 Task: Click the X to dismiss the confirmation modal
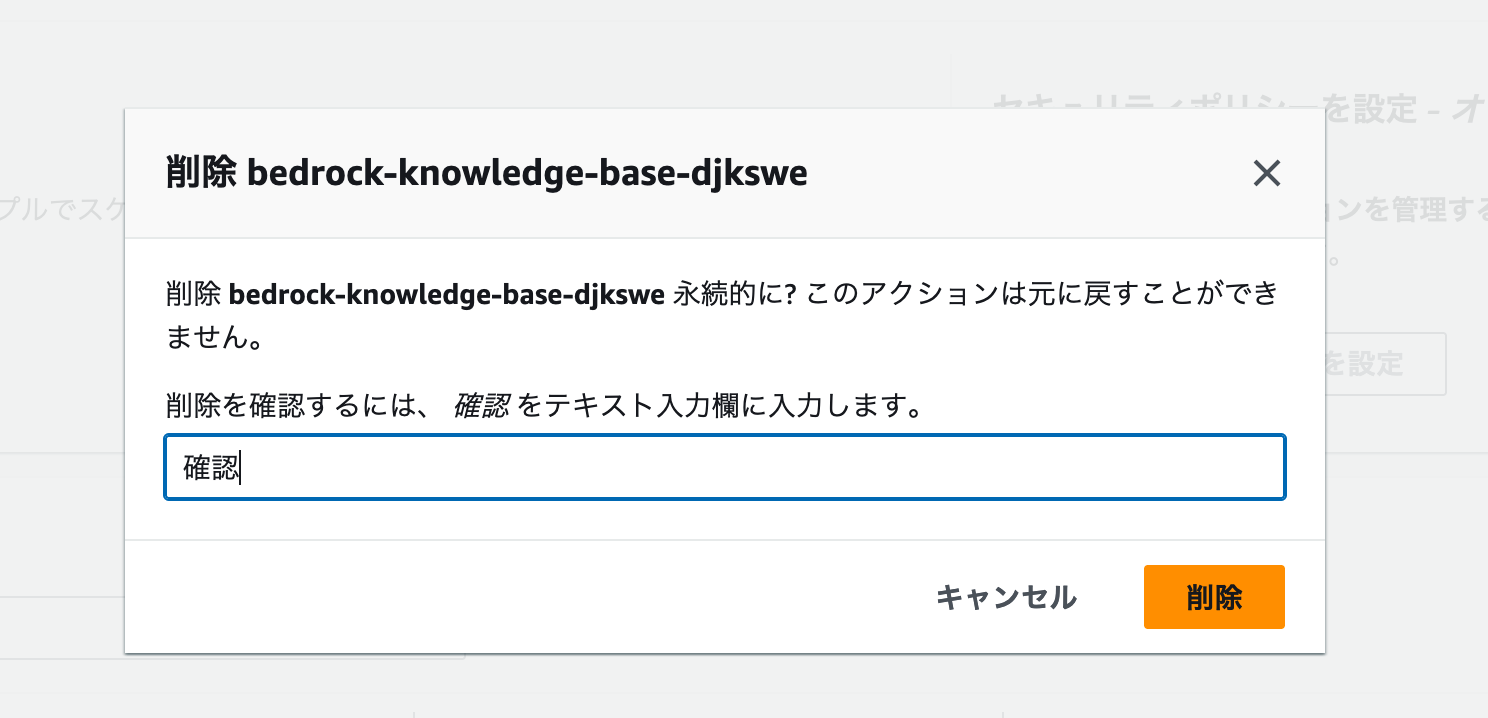tap(1266, 173)
